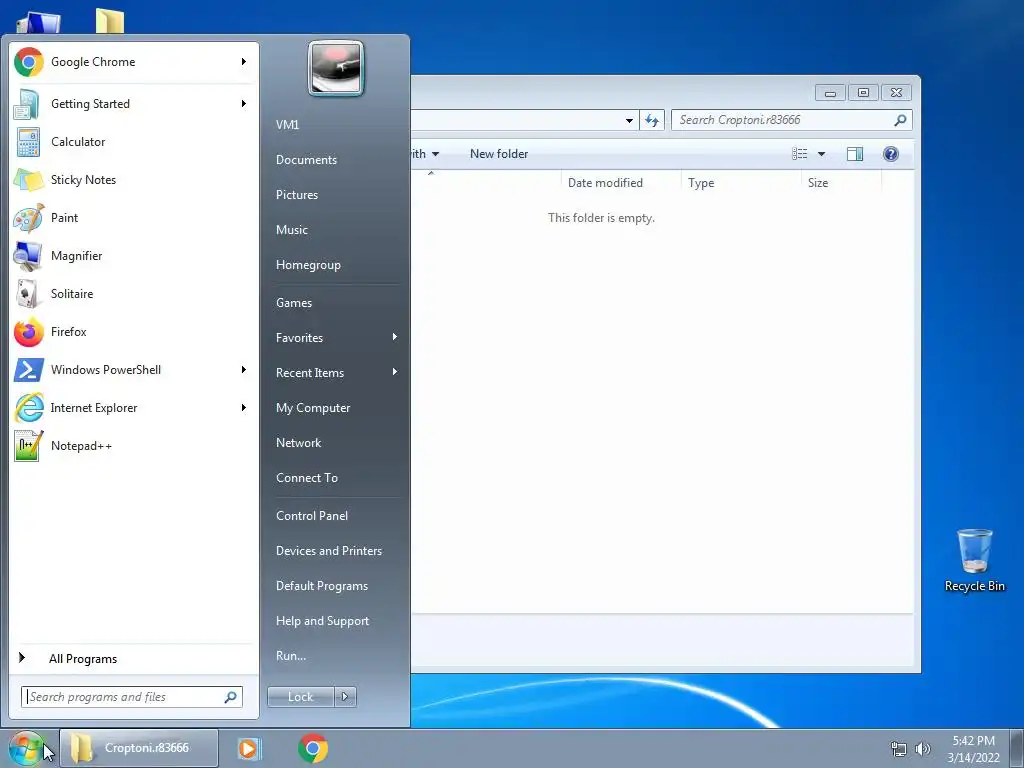Toggle the Explorer preview pane
Screen dimensions: 1024x768
tap(854, 154)
